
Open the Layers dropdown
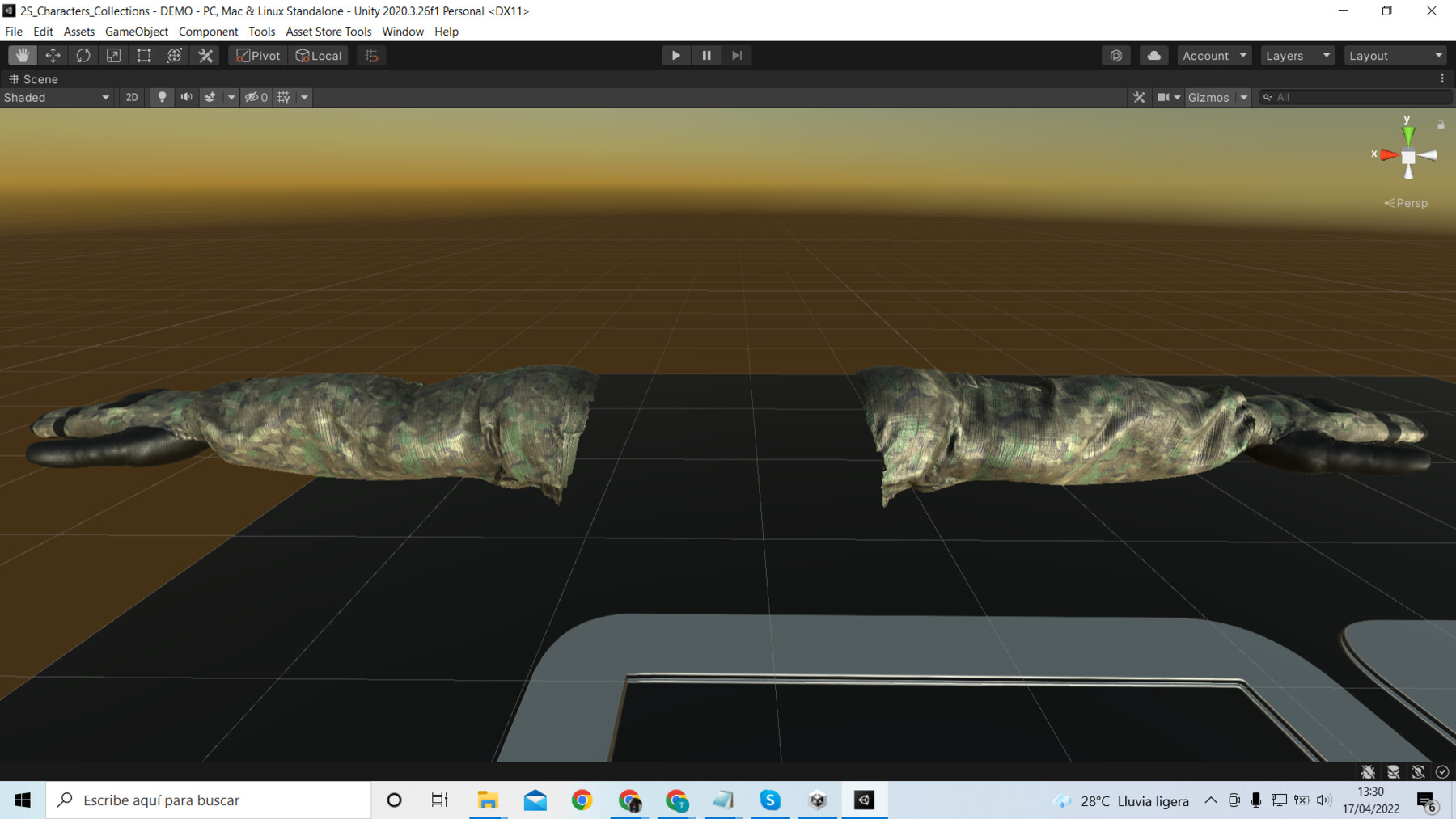[x=1296, y=55]
